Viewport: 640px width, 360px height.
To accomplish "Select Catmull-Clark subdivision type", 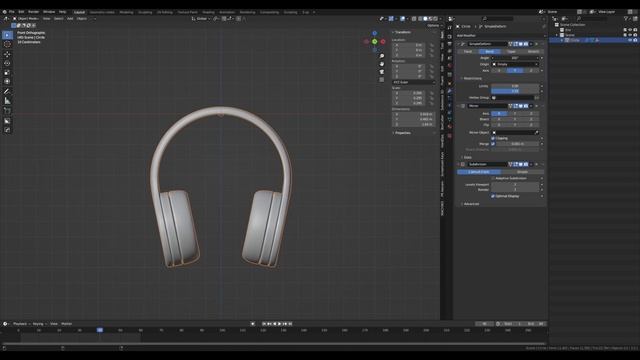I will coord(479,172).
